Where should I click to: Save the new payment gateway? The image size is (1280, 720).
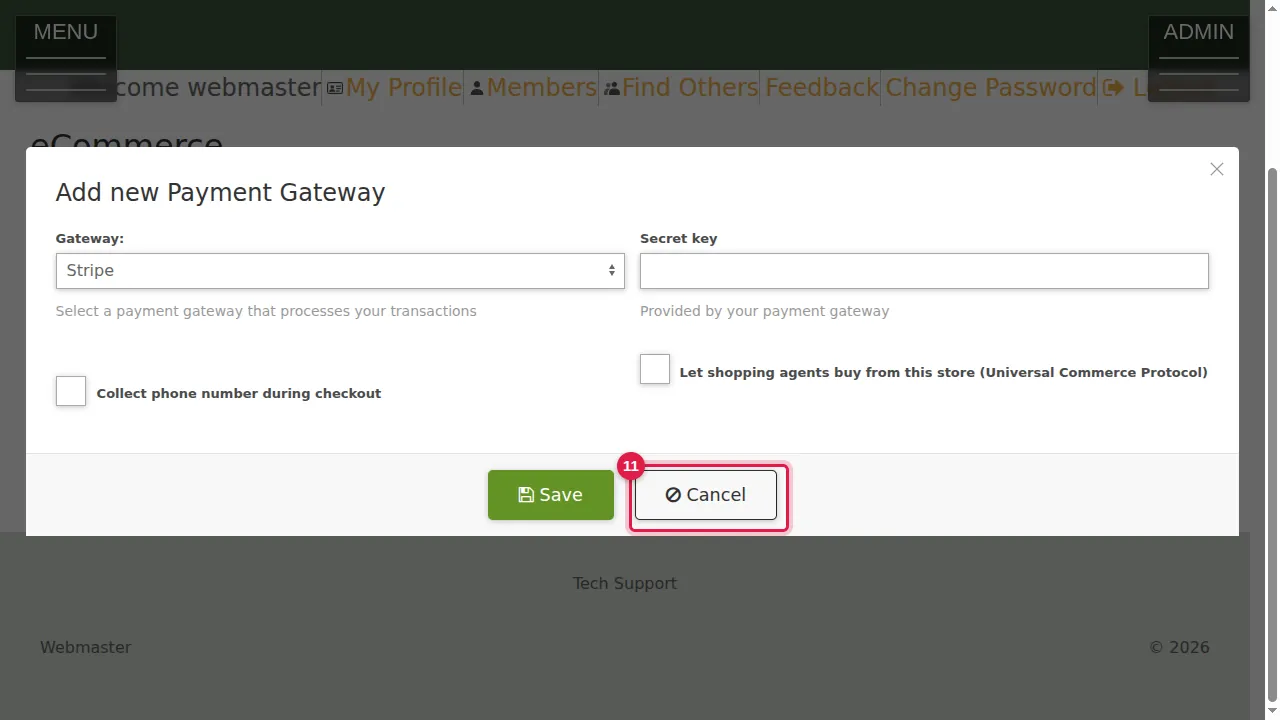551,495
